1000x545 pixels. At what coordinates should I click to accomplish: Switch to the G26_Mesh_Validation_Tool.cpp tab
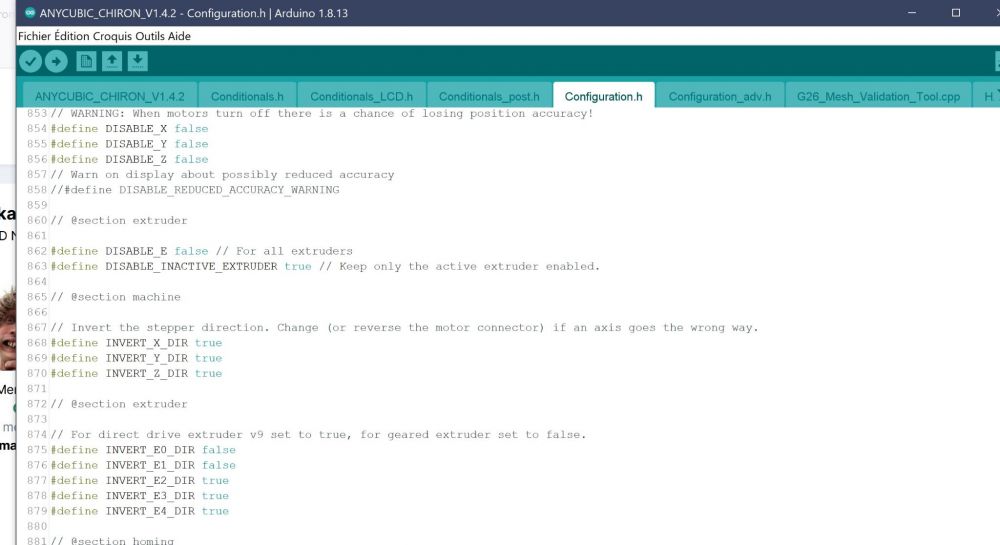point(878,96)
